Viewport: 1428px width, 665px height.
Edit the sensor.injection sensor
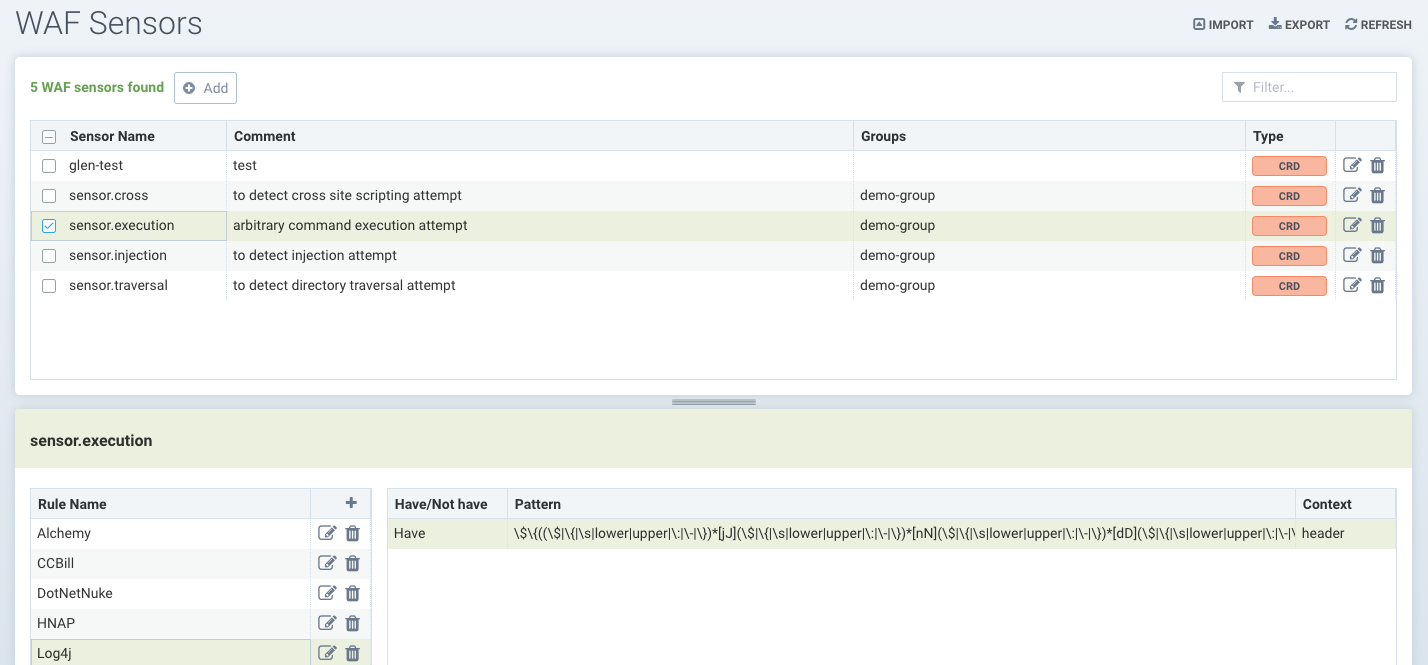(x=1352, y=256)
